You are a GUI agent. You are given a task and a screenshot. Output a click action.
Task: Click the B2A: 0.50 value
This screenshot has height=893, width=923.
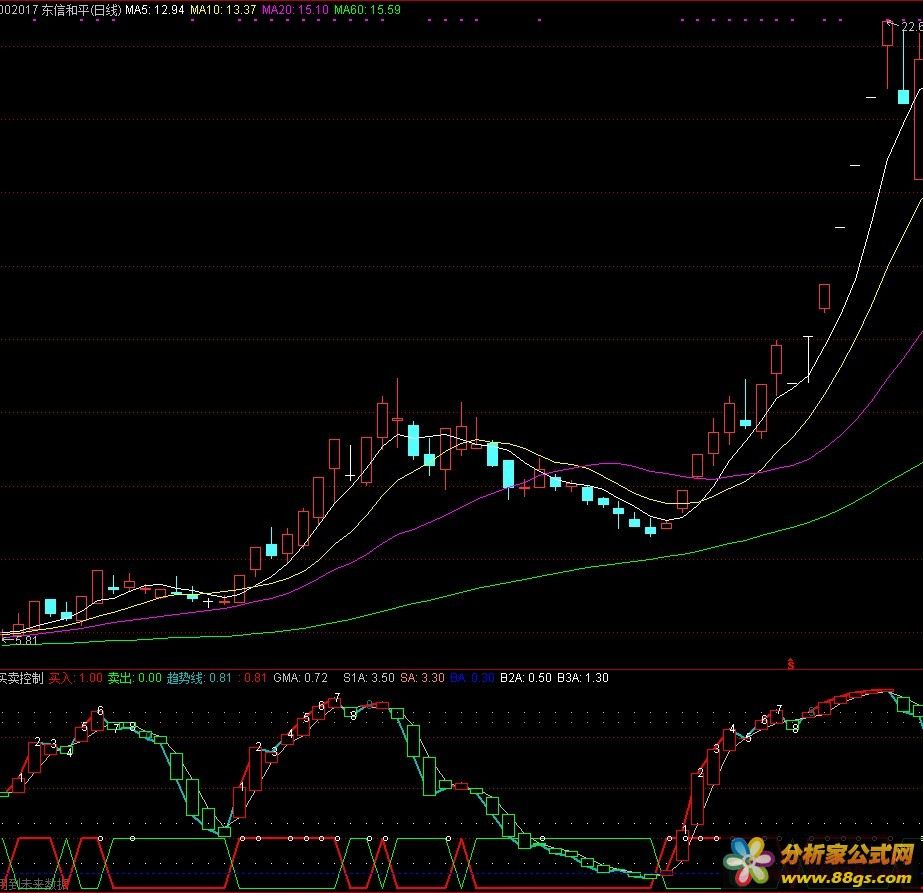[x=526, y=678]
